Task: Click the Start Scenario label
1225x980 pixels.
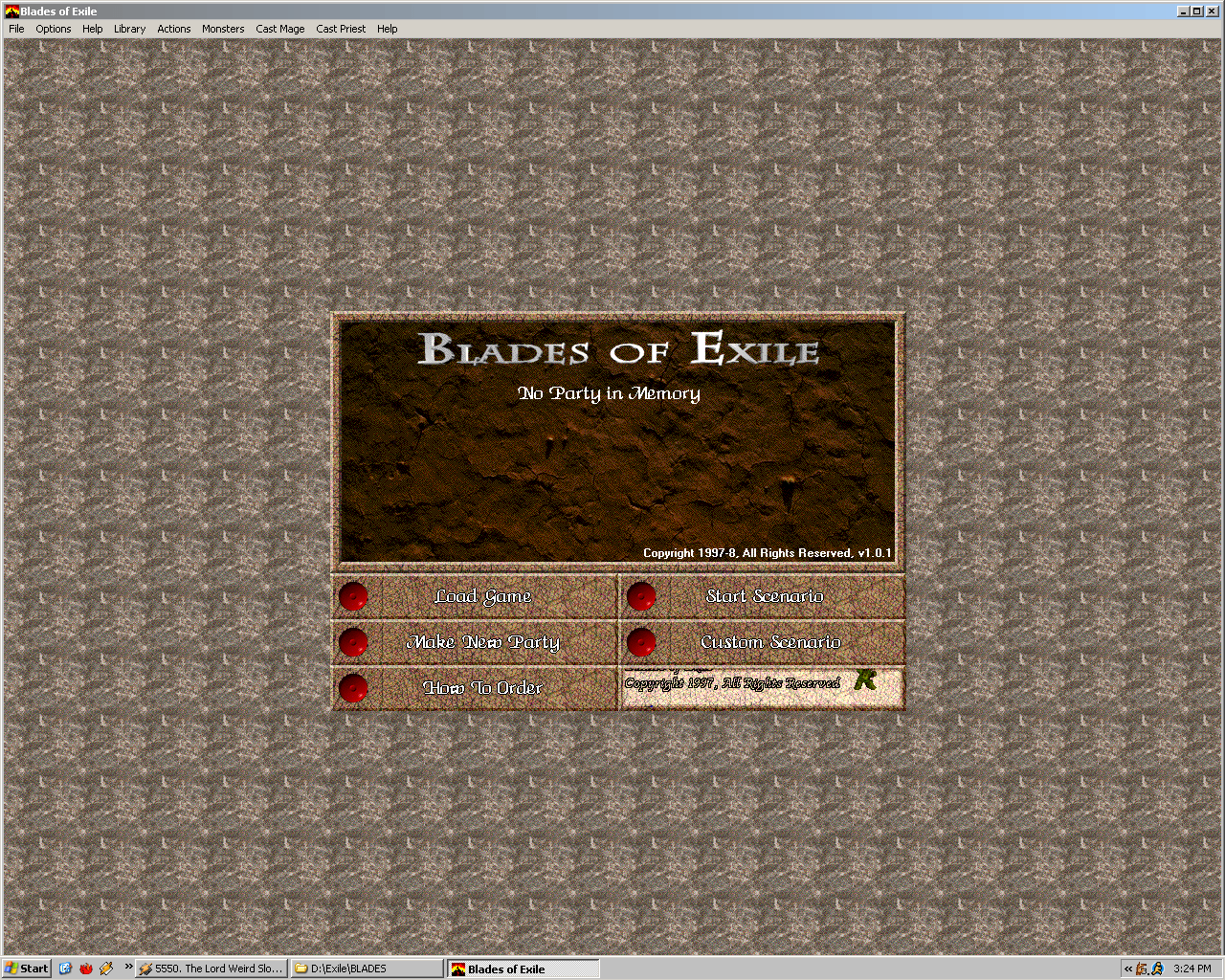Action: point(765,596)
